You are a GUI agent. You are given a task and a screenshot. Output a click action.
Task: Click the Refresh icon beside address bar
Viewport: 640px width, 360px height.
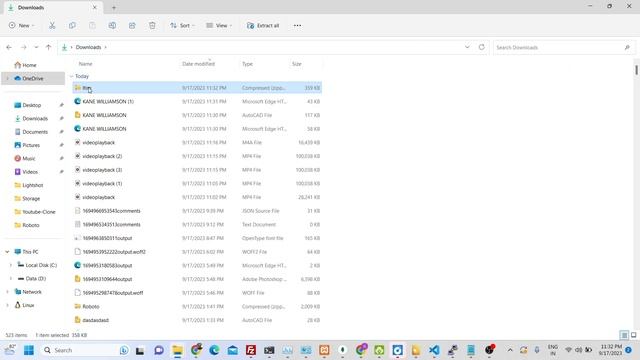click(482, 47)
